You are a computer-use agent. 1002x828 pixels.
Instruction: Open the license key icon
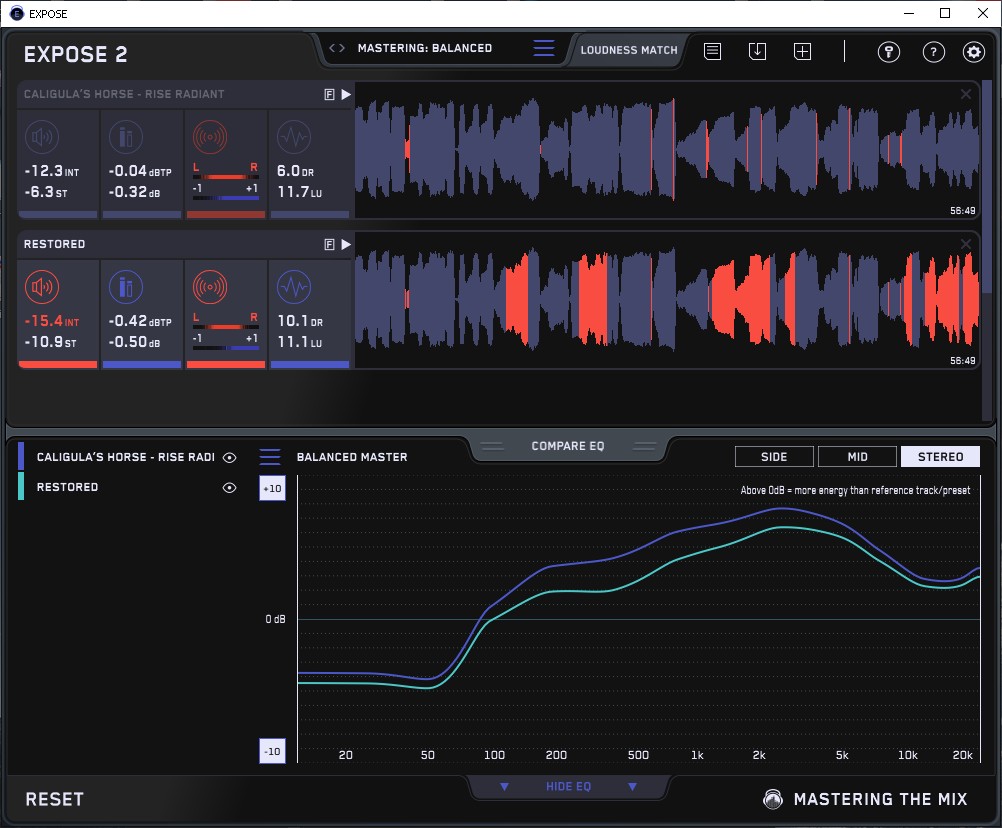point(888,52)
